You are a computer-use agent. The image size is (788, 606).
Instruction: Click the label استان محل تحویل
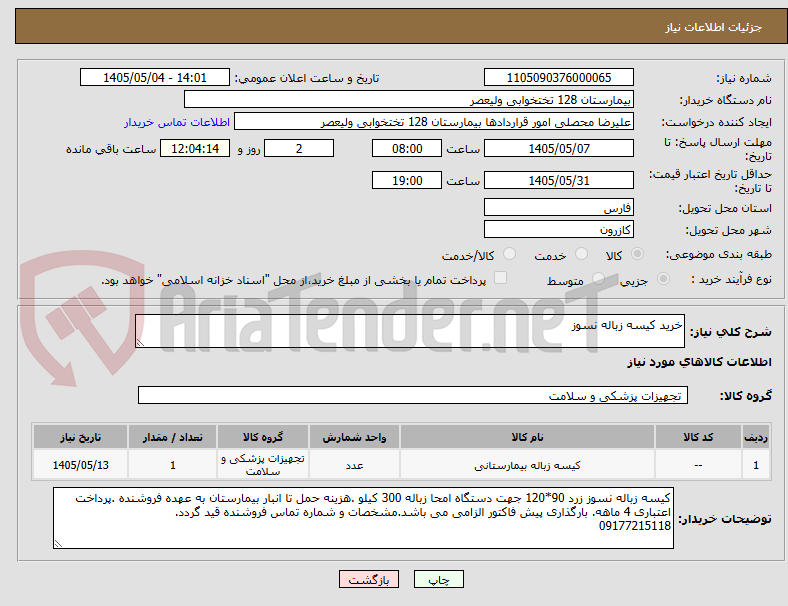(725, 208)
